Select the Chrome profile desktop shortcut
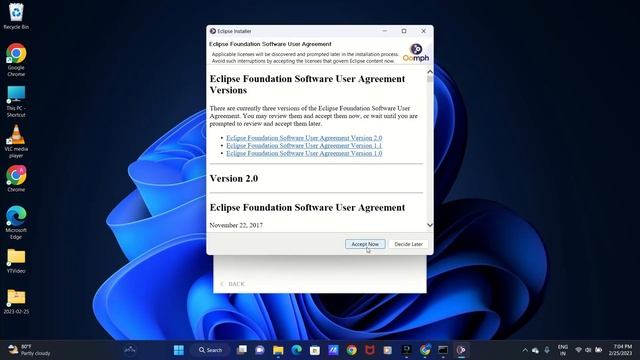The height and width of the screenshot is (360, 640). click(16, 178)
